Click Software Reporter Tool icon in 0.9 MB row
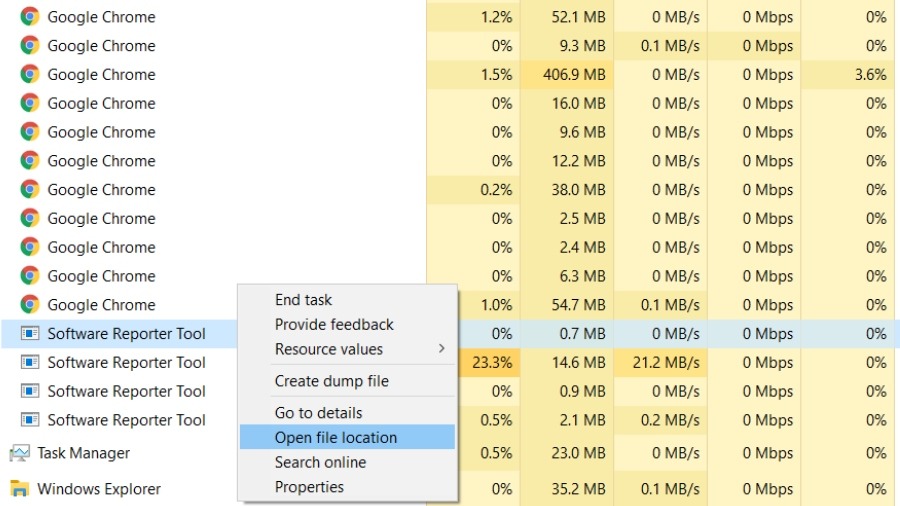This screenshot has height=506, width=900. tap(30, 391)
